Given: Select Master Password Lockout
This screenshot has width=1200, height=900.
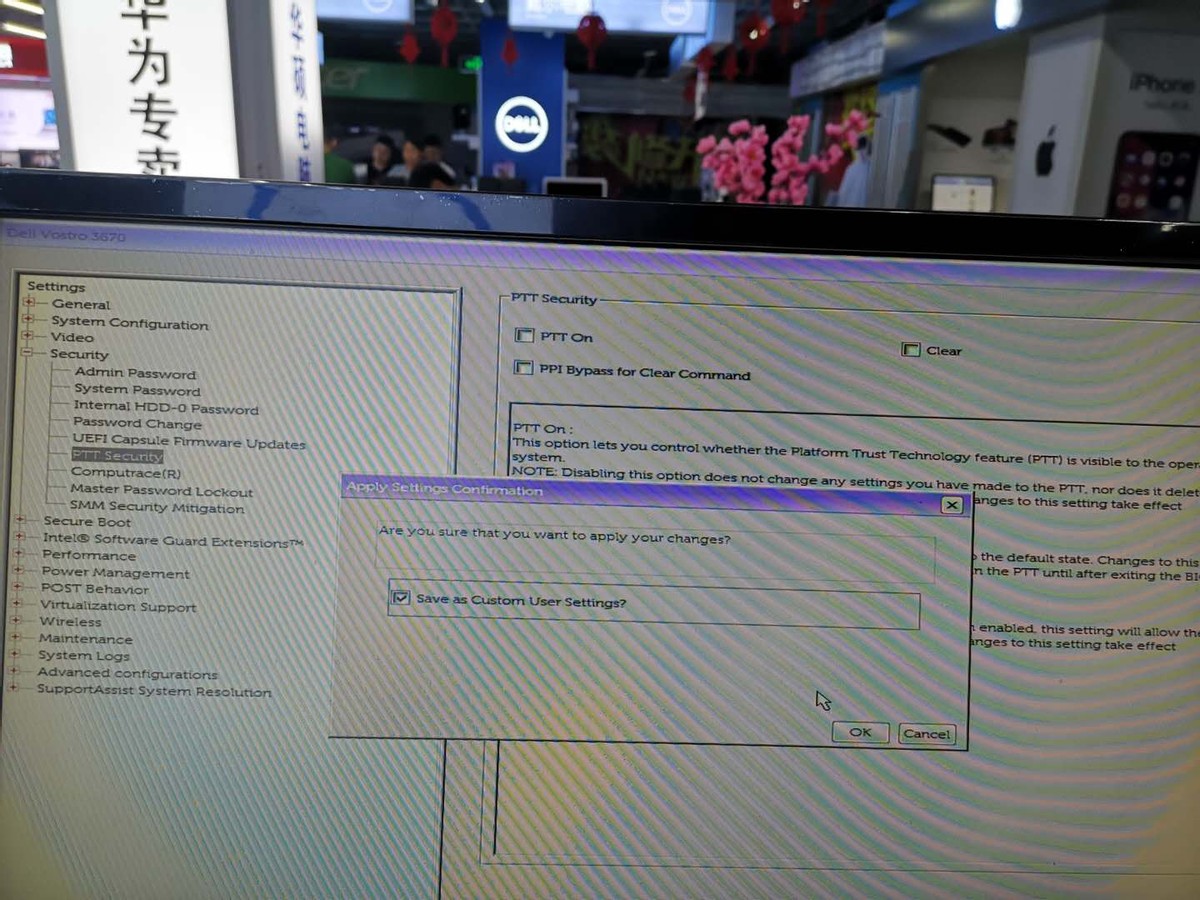Looking at the screenshot, I should pyautogui.click(x=161, y=491).
